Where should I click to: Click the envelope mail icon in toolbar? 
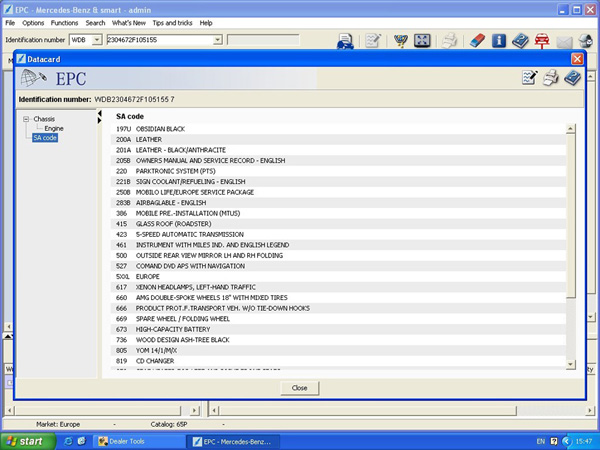pyautogui.click(x=564, y=42)
